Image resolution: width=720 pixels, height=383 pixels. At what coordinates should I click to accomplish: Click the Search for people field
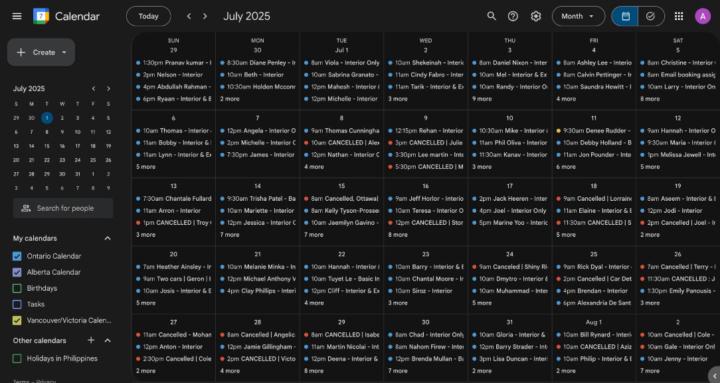click(x=63, y=208)
